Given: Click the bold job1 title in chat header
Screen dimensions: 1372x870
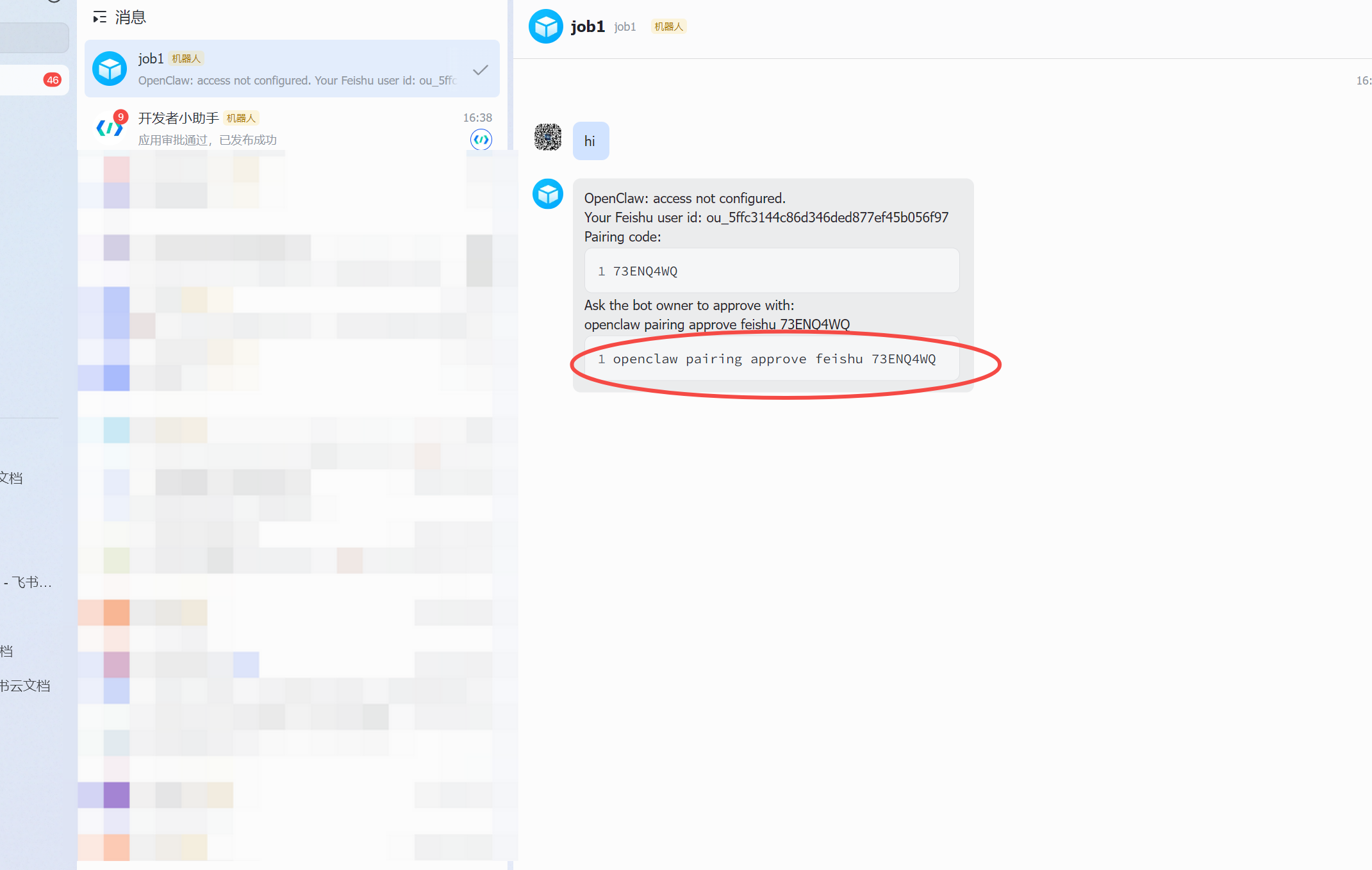Looking at the screenshot, I should [587, 26].
